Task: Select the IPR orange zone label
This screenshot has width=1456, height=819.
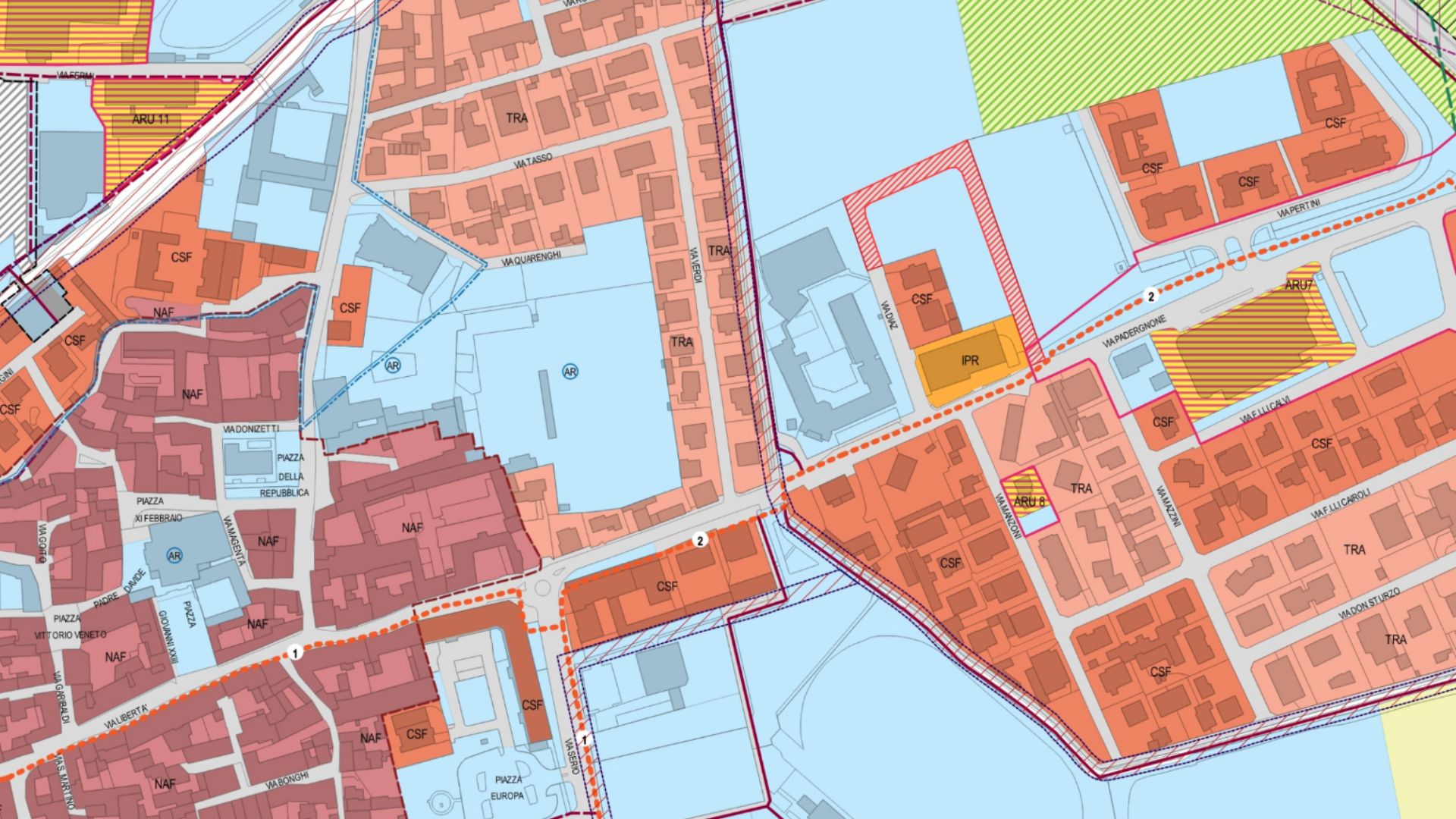Action: [x=970, y=361]
